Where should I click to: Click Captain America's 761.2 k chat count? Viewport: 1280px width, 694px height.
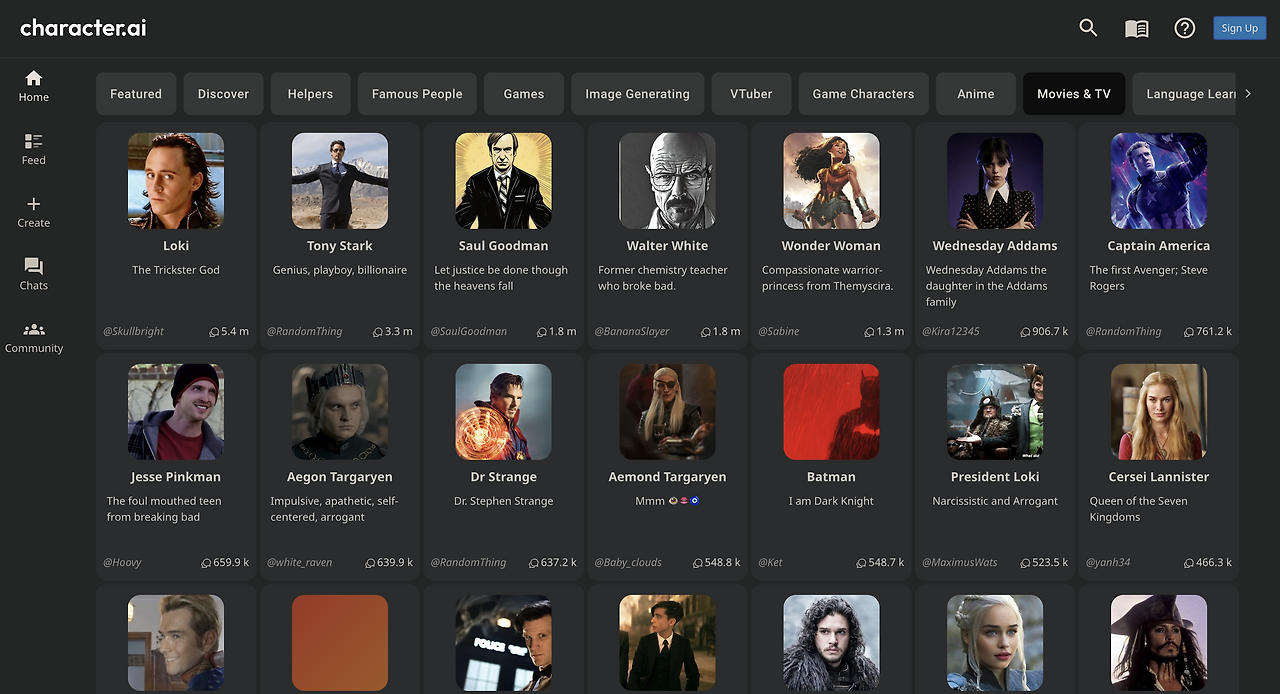click(1208, 331)
